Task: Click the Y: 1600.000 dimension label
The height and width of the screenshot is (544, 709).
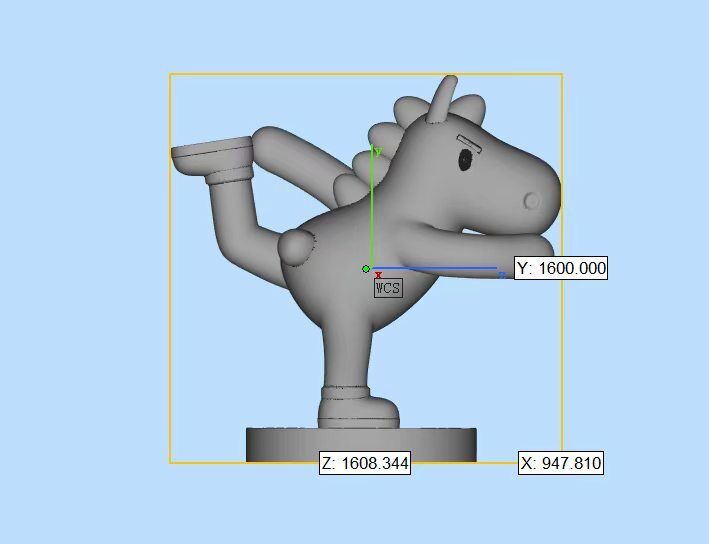Action: click(x=561, y=268)
